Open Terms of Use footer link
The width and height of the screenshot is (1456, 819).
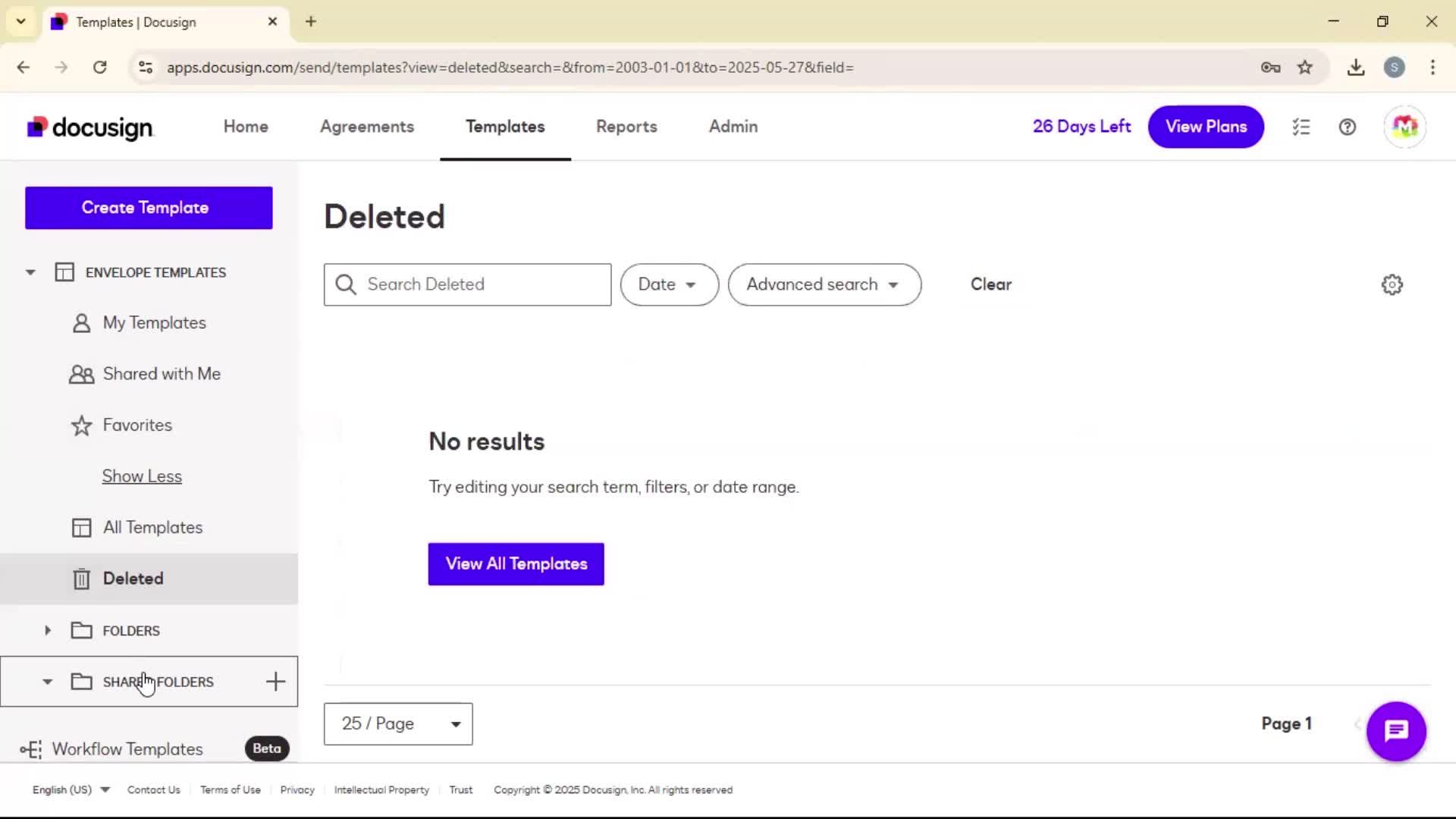click(231, 790)
